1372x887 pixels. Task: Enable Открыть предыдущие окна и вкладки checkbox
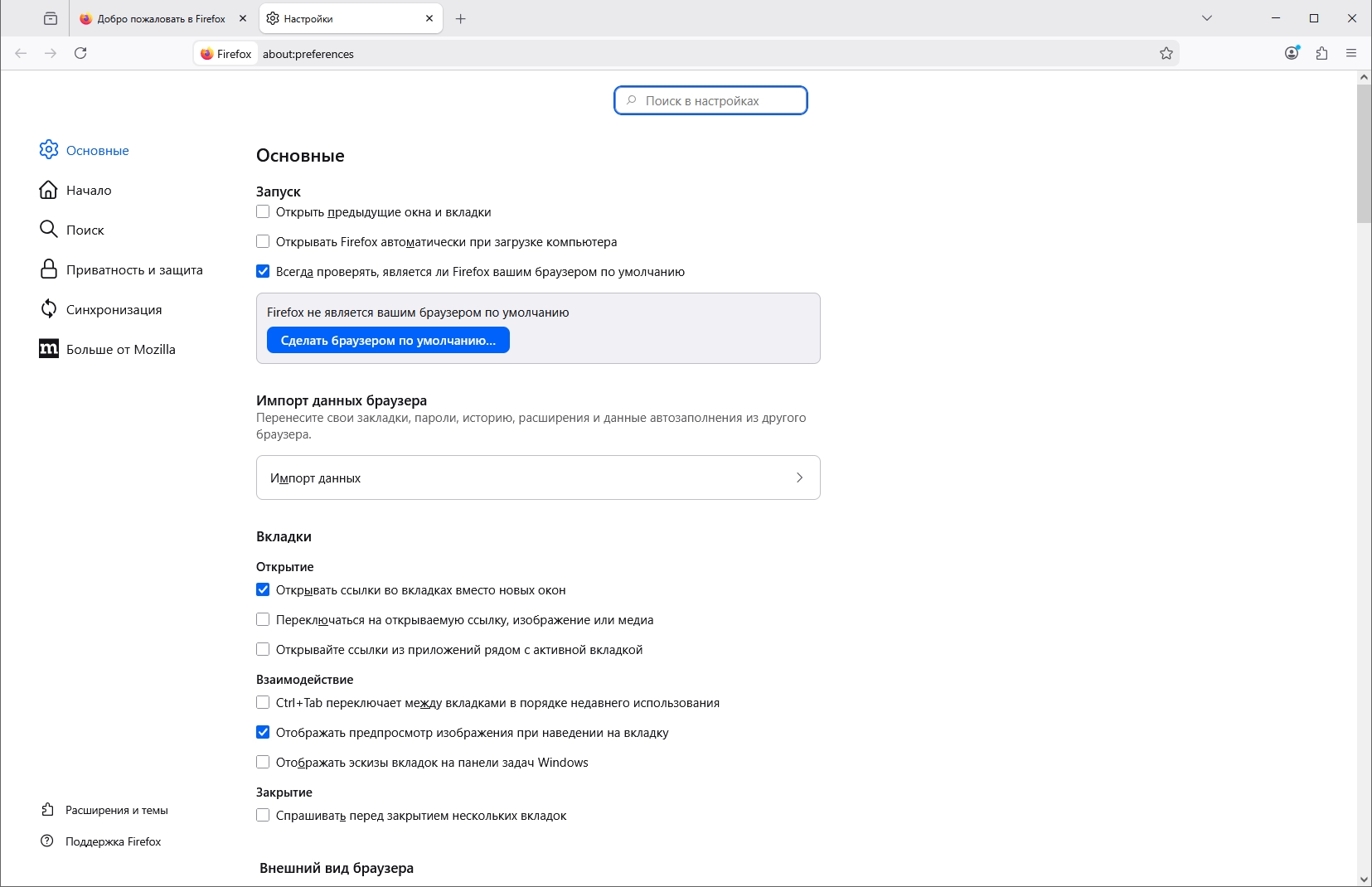(x=263, y=211)
